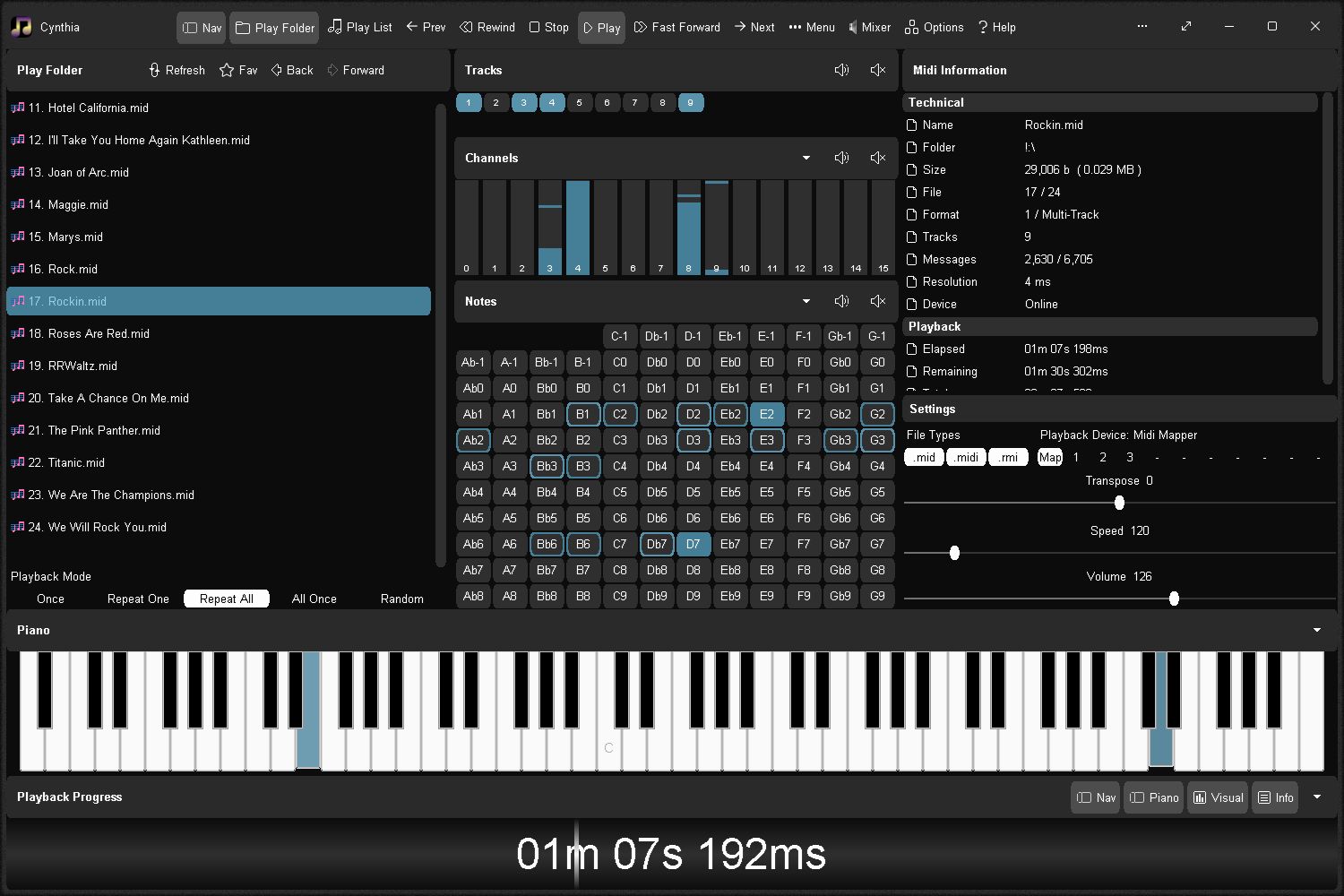Open the Mixer from the toolbar
Screen dimensions: 1344x896
pyautogui.click(x=868, y=27)
